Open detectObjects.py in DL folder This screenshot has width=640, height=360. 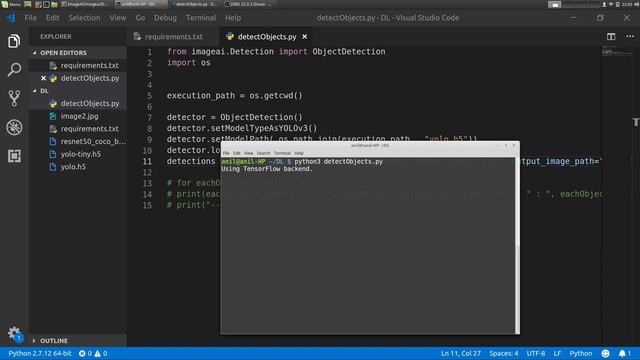point(89,103)
